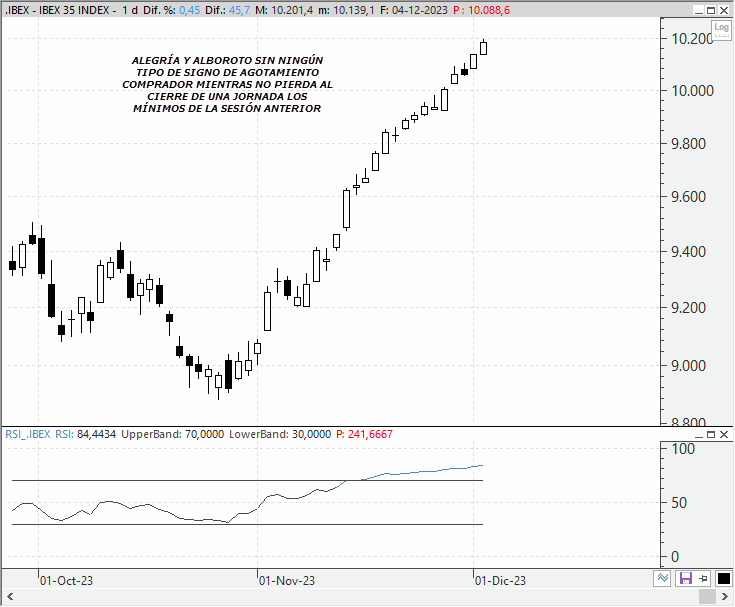Image resolution: width=735 pixels, height=607 pixels.
Task: Click the 9.200 price axis label
Action: click(688, 308)
